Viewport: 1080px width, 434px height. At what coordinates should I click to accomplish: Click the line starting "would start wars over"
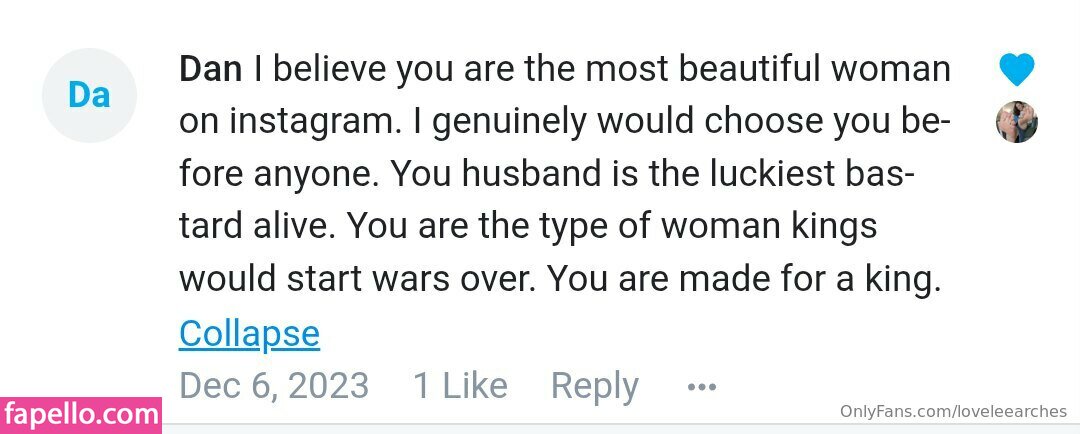point(560,280)
